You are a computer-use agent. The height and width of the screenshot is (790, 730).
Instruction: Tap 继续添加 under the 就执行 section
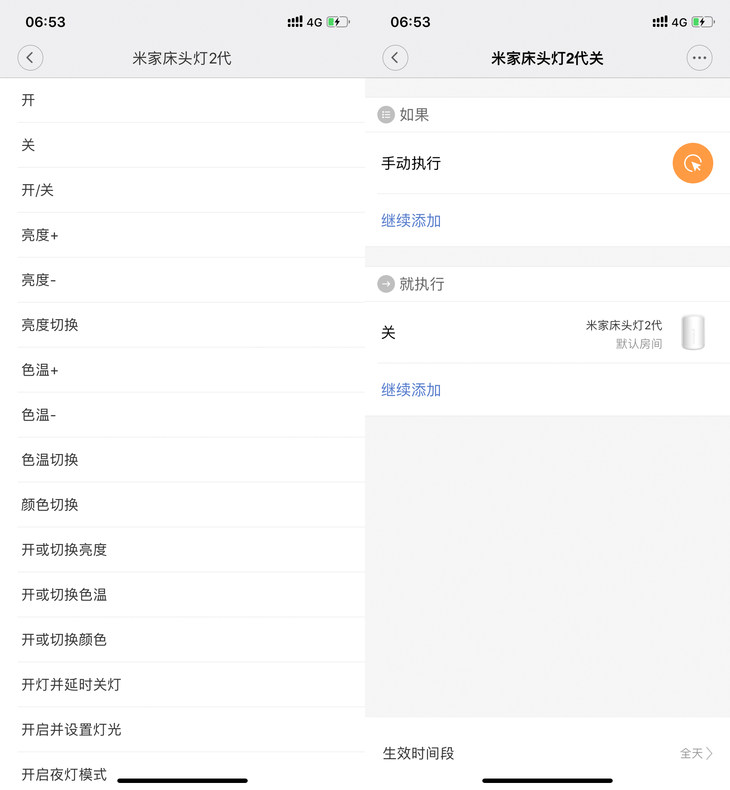(x=411, y=390)
